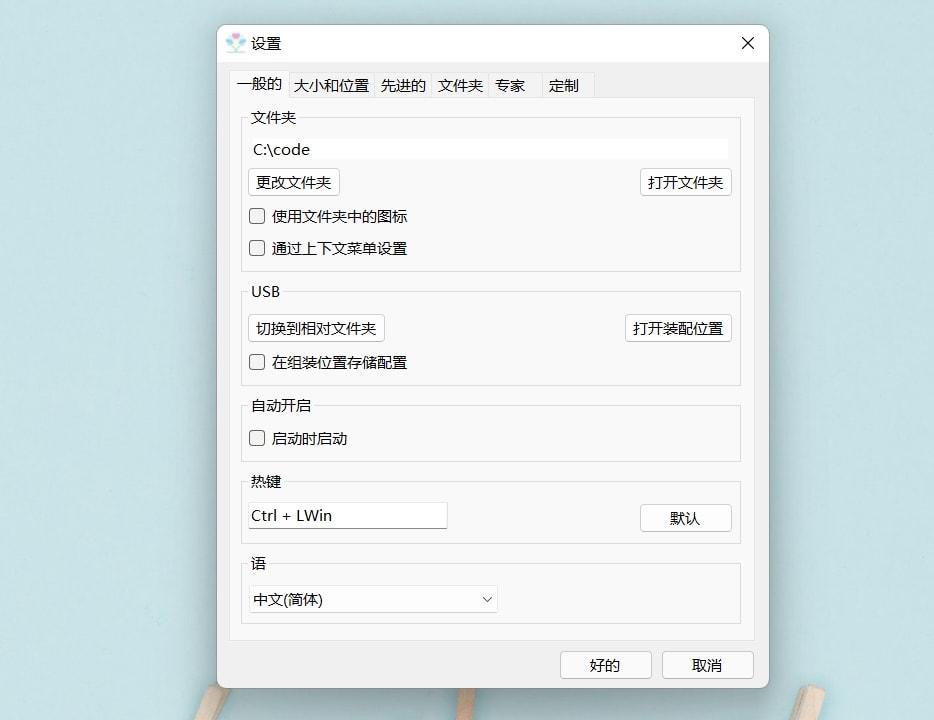Select the 先进的 tab

point(403,86)
